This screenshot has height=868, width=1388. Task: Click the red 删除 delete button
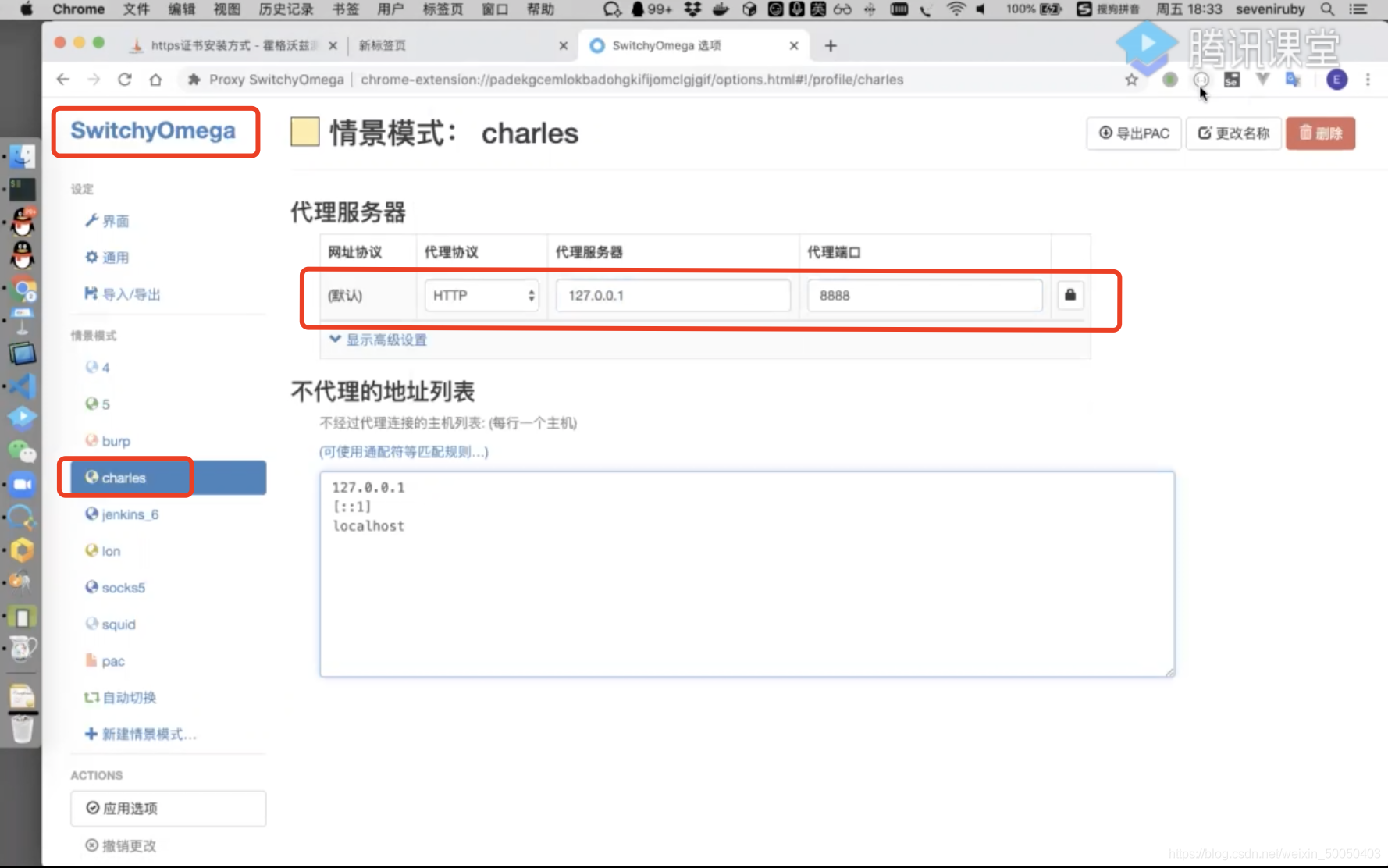1320,133
